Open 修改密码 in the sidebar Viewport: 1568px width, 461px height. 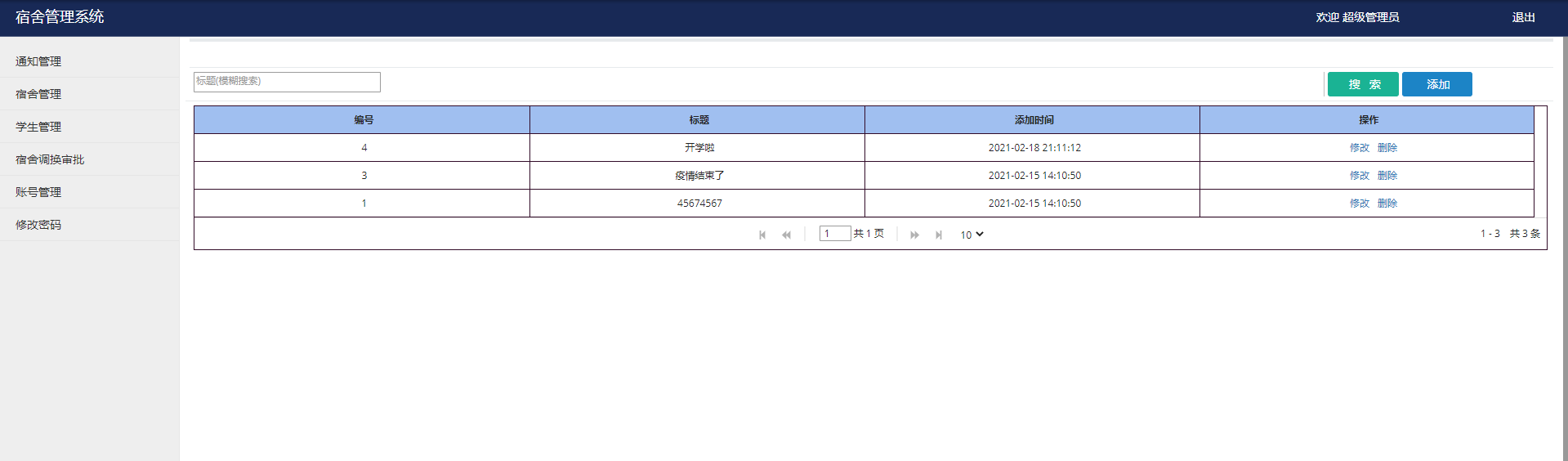89,225
